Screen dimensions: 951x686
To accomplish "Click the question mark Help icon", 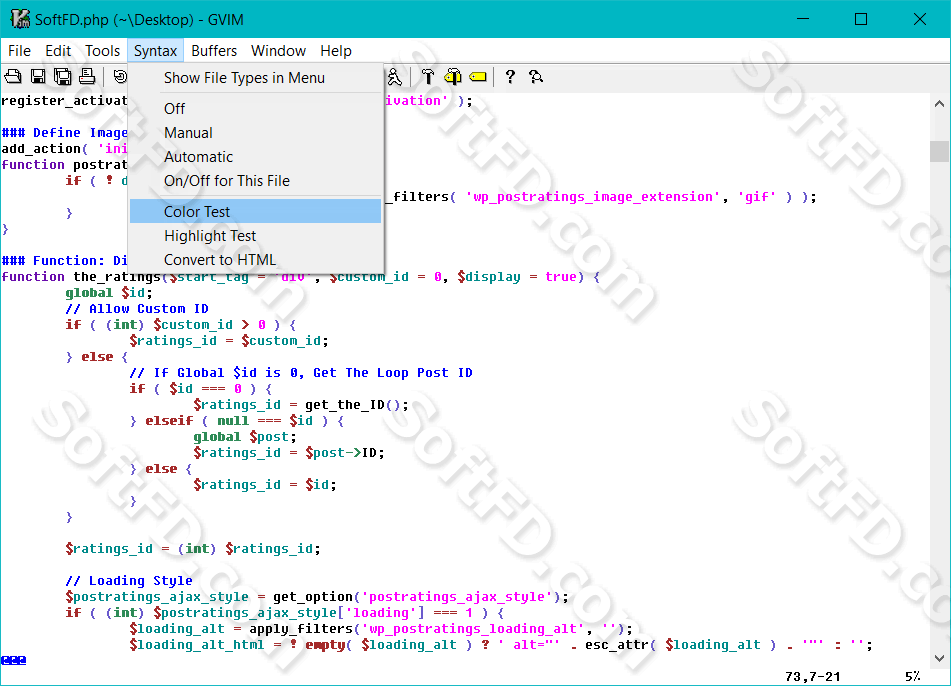I will click(510, 76).
